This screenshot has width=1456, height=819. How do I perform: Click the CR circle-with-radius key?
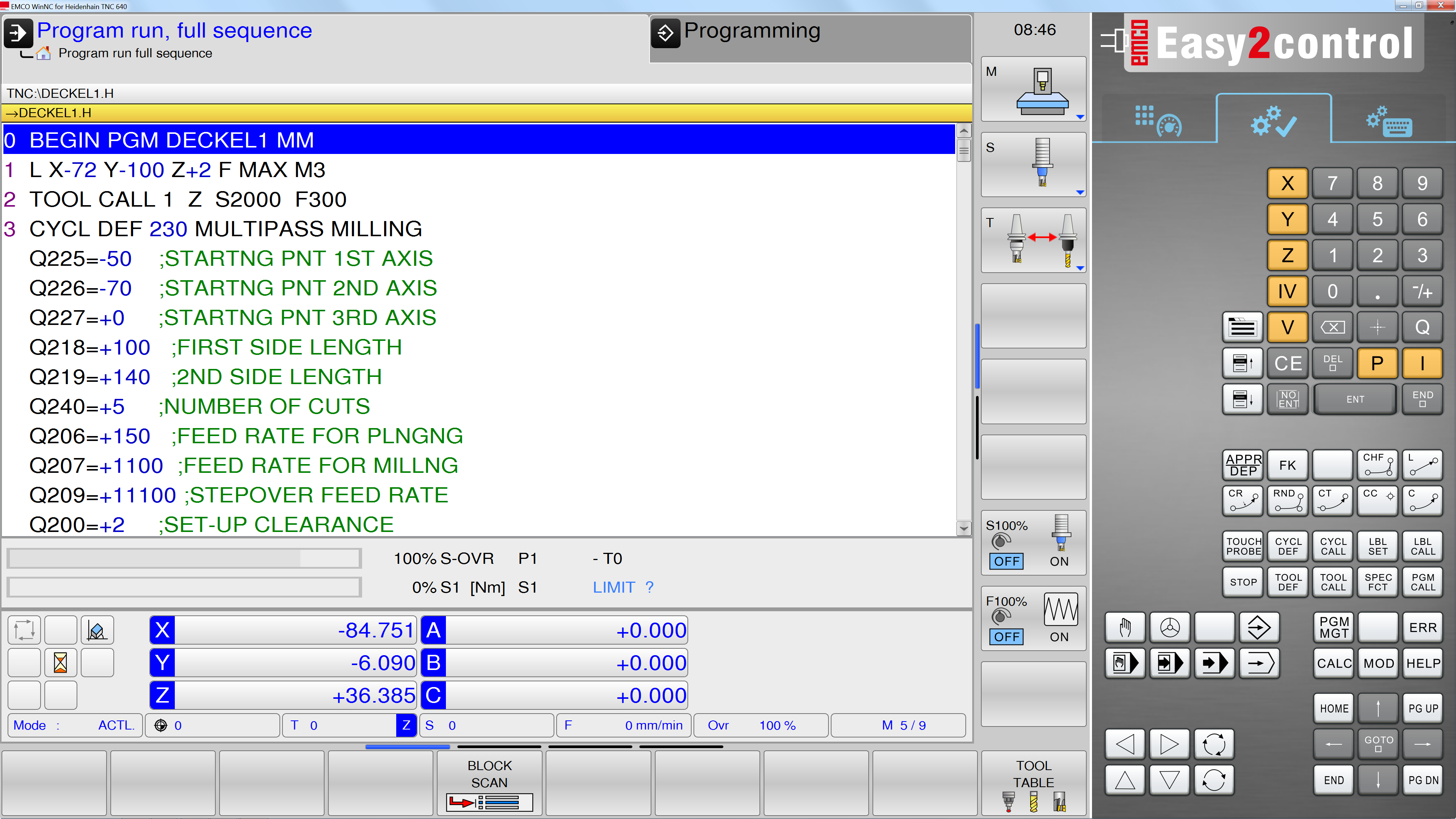pos(1243,501)
